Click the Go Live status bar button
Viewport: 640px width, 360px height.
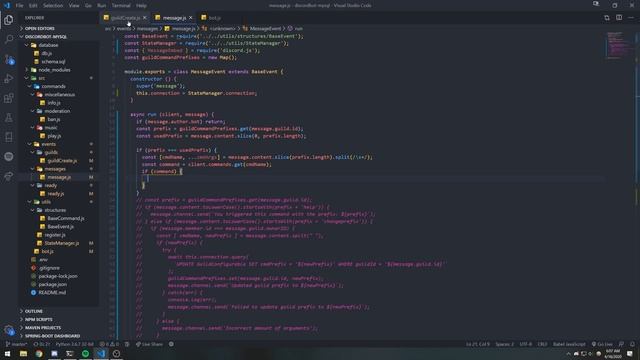tap(602, 344)
